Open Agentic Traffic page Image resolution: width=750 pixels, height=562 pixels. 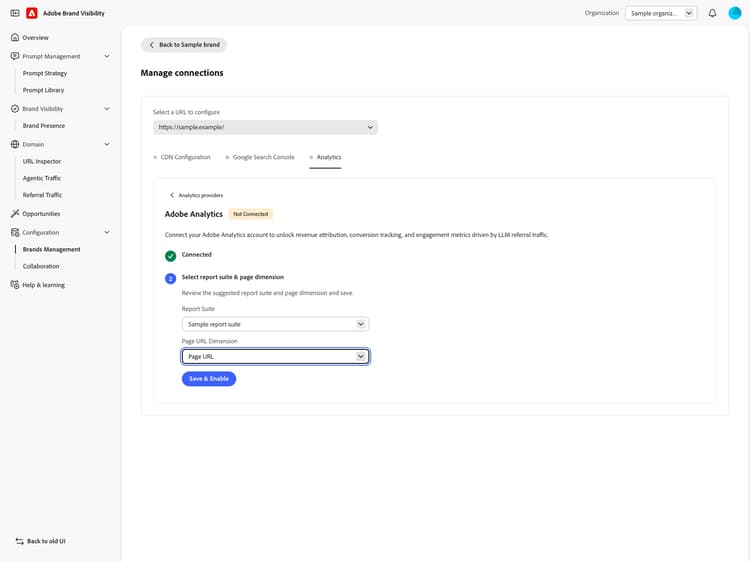click(x=42, y=178)
